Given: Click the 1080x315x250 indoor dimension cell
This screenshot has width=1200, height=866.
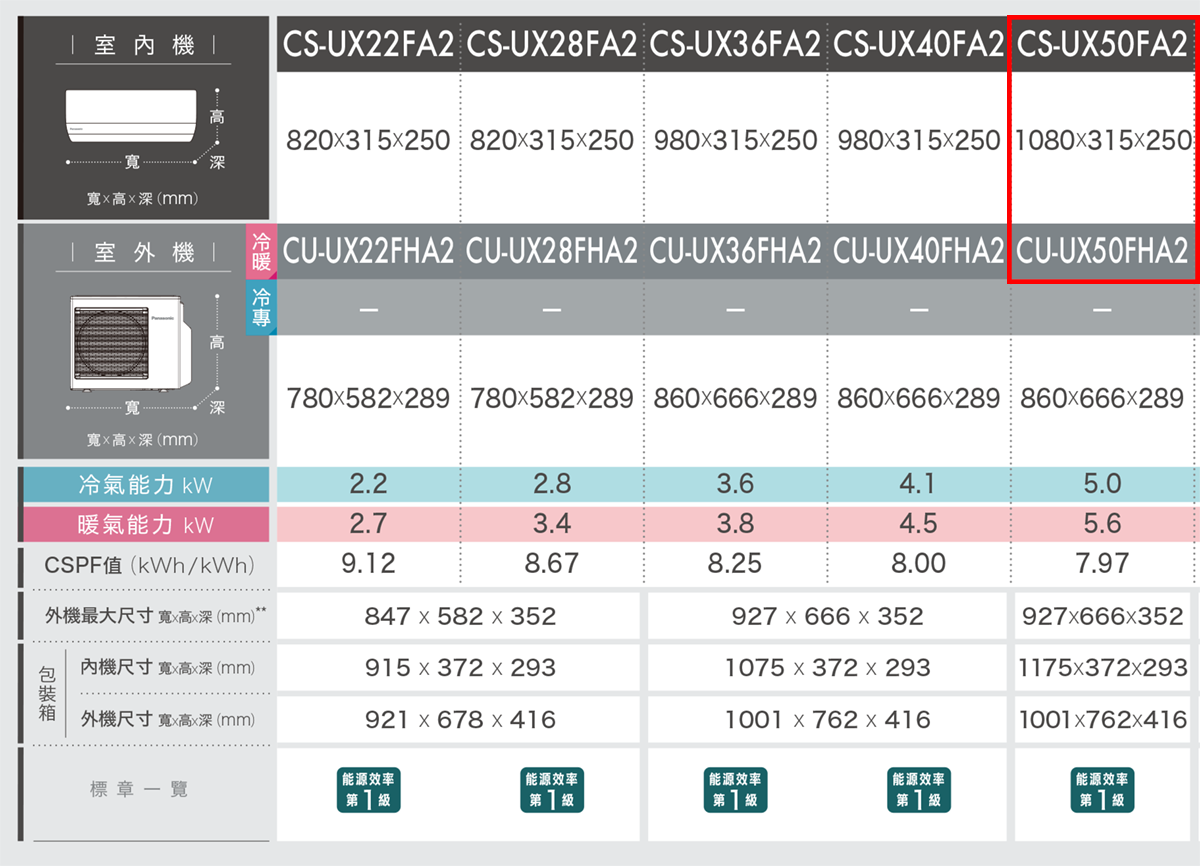Looking at the screenshot, I should click(1102, 140).
